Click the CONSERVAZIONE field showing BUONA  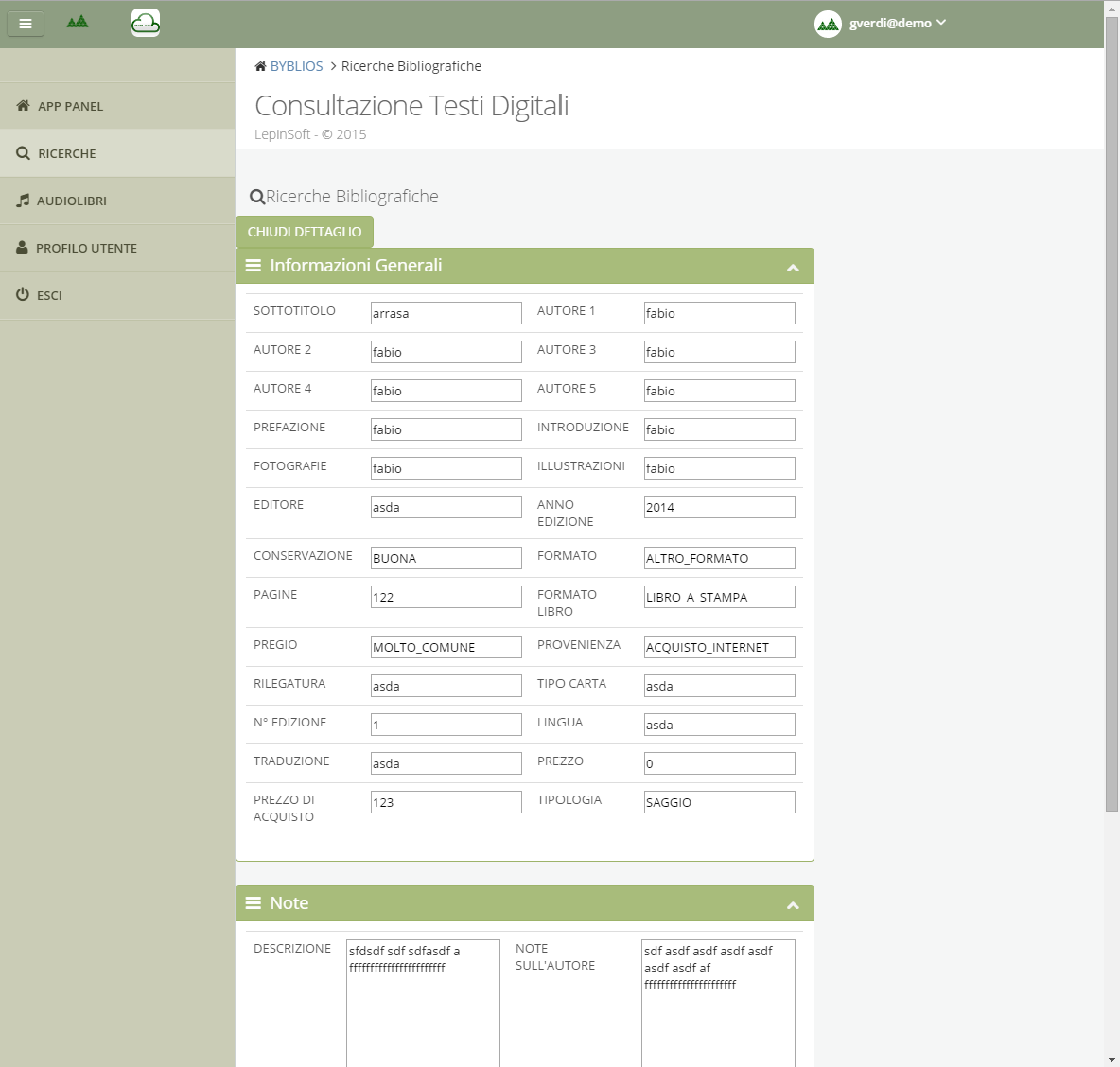[446, 558]
